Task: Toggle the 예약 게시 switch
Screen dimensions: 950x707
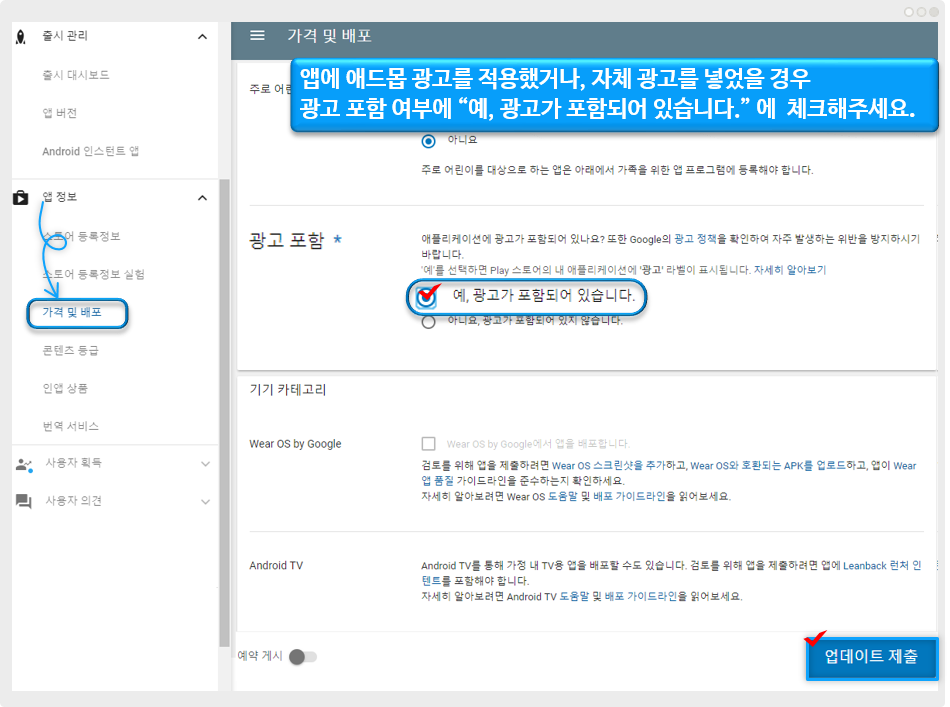Action: (x=302, y=657)
